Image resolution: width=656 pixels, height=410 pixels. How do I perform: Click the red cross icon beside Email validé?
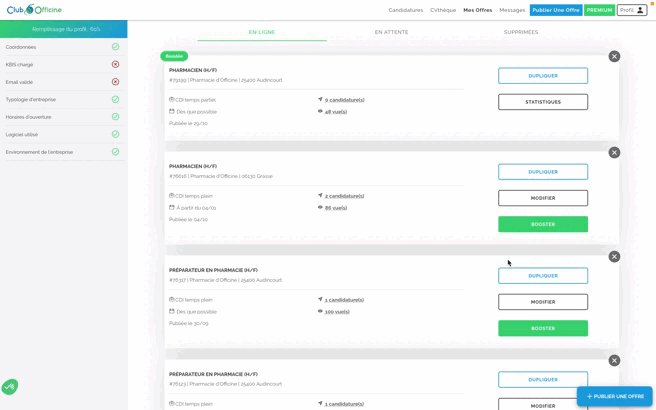tap(115, 82)
